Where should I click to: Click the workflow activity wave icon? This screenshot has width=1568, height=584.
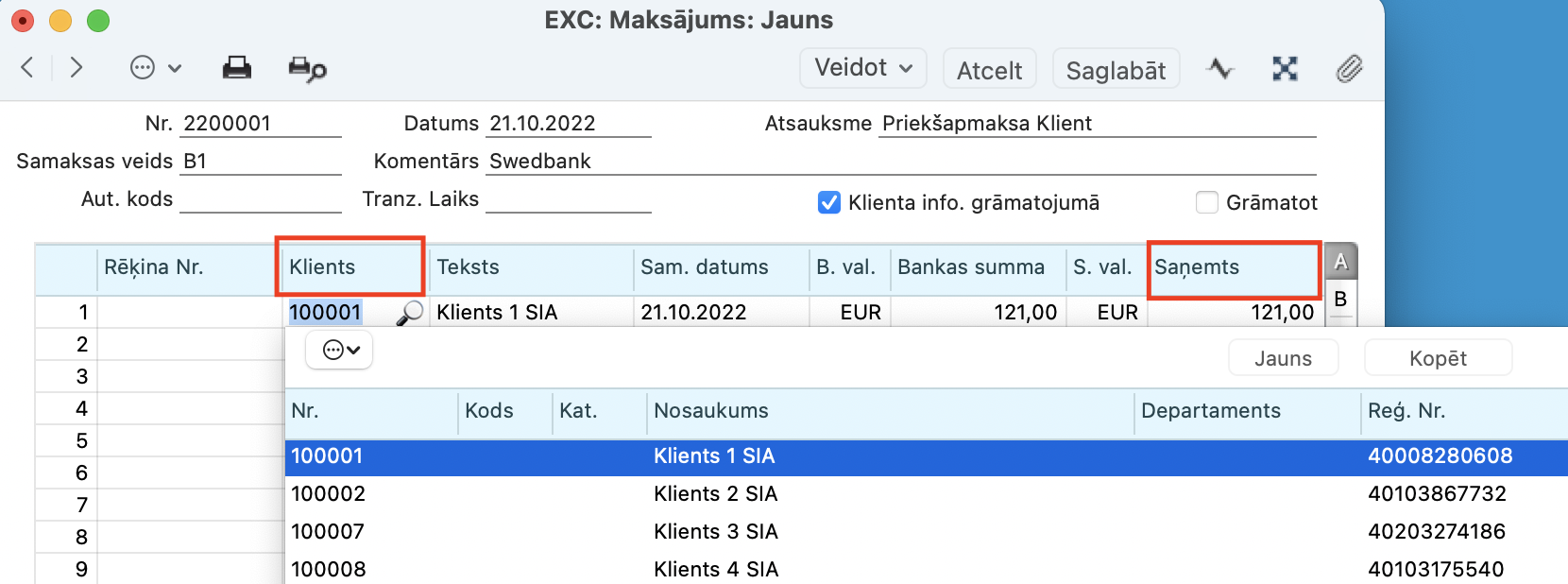[x=1219, y=68]
